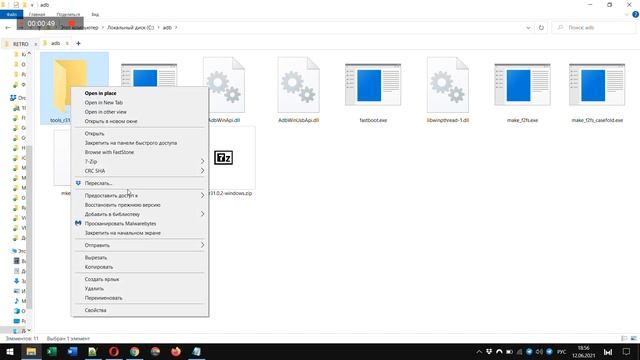Open taskbar clock showing 12.06.2021

pyautogui.click(x=584, y=351)
